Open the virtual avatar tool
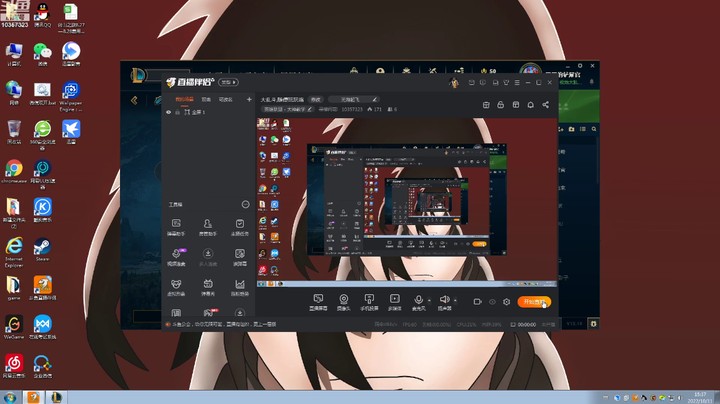The width and height of the screenshot is (720, 404). click(x=176, y=288)
